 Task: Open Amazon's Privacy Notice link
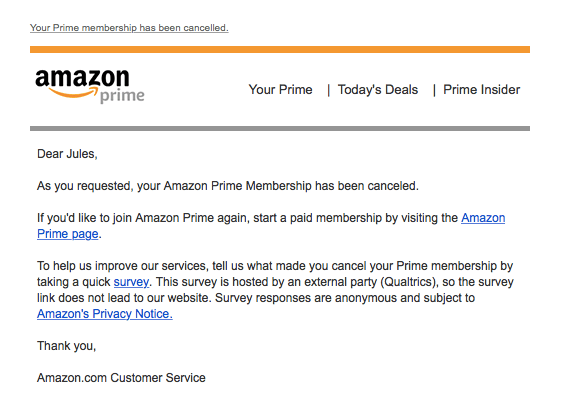[104, 314]
